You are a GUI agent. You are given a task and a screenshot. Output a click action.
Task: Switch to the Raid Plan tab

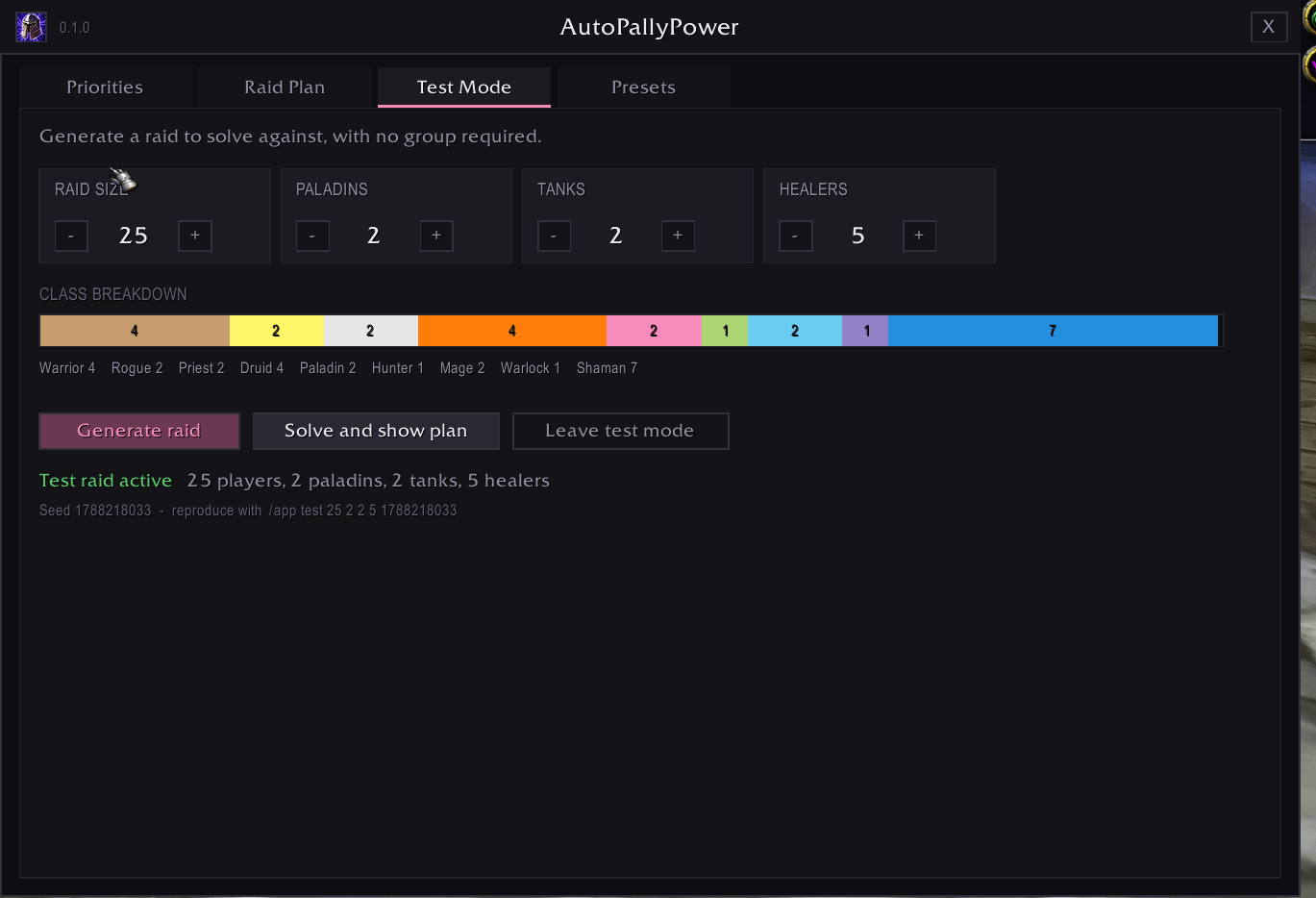coord(285,87)
